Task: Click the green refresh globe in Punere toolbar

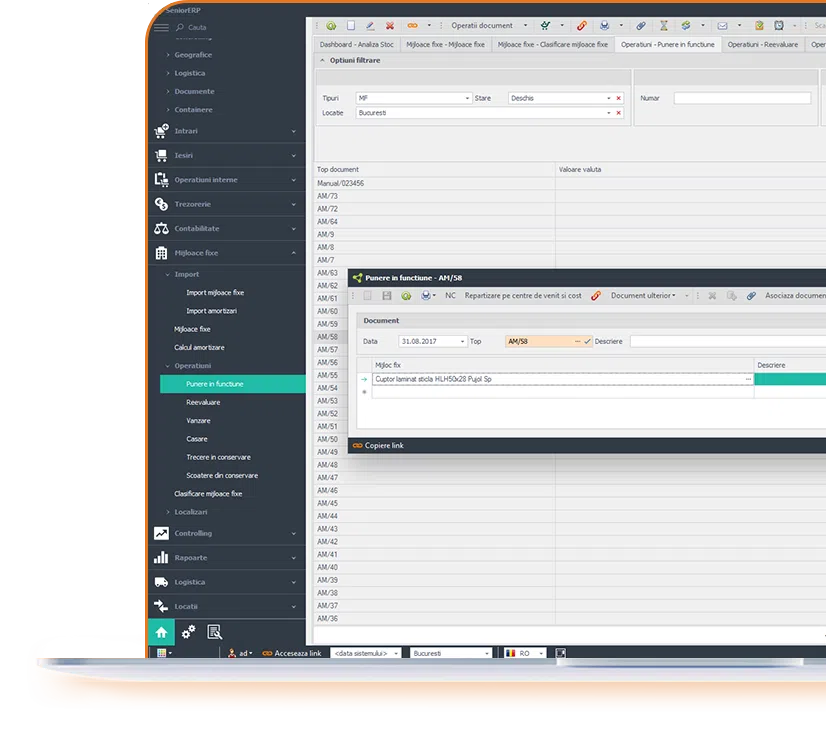Action: (x=406, y=296)
